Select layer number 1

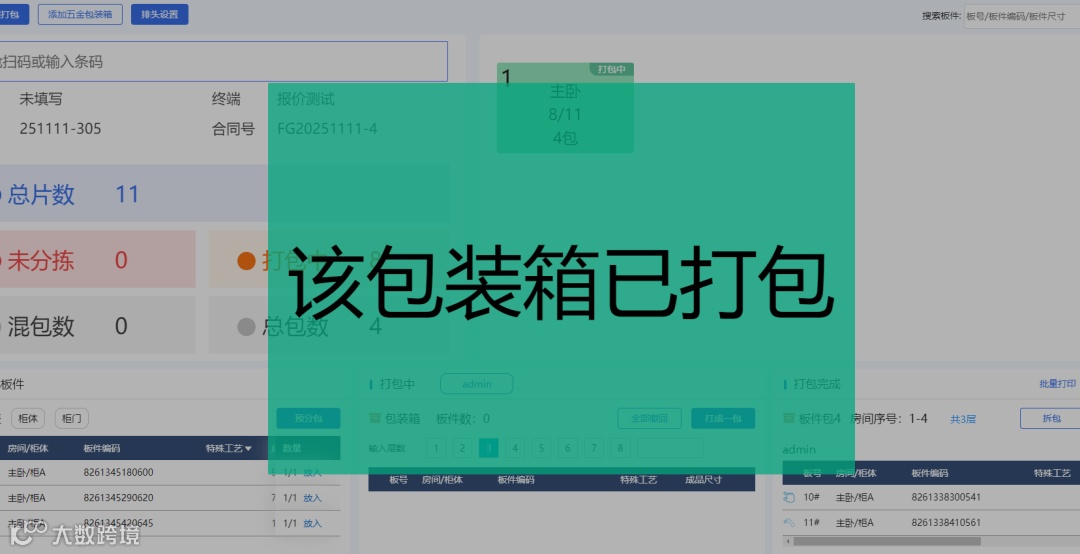[435, 448]
